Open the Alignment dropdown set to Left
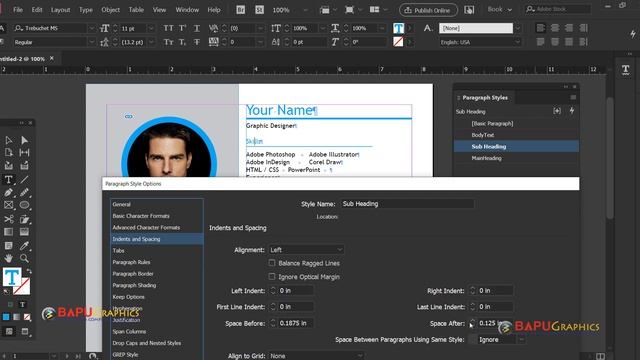 306,250
